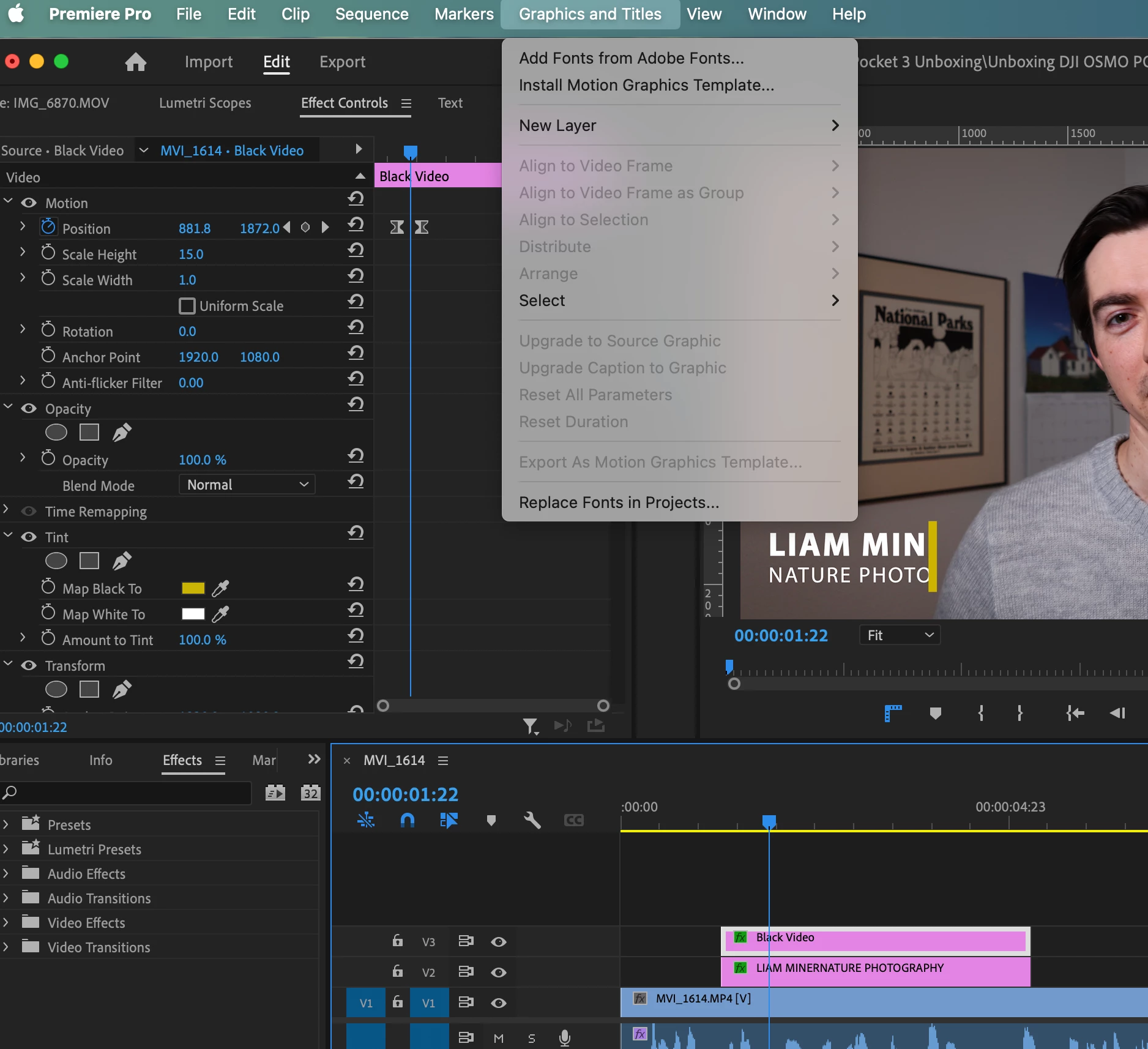Pick Map Black To color with eyedropper
1148x1049 pixels.
[x=220, y=588]
